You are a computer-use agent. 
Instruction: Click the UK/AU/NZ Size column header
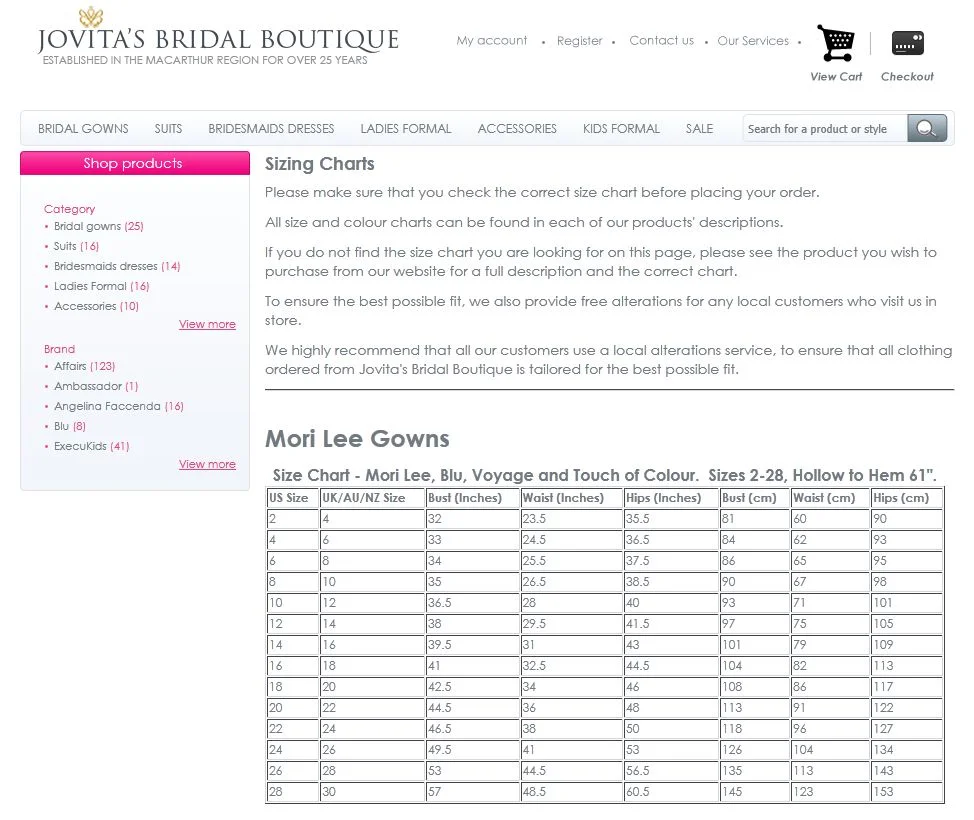tap(372, 498)
